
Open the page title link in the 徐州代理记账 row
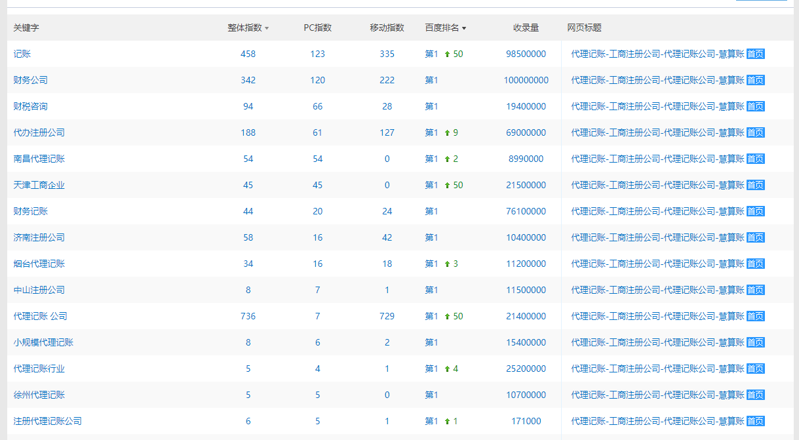click(x=657, y=395)
